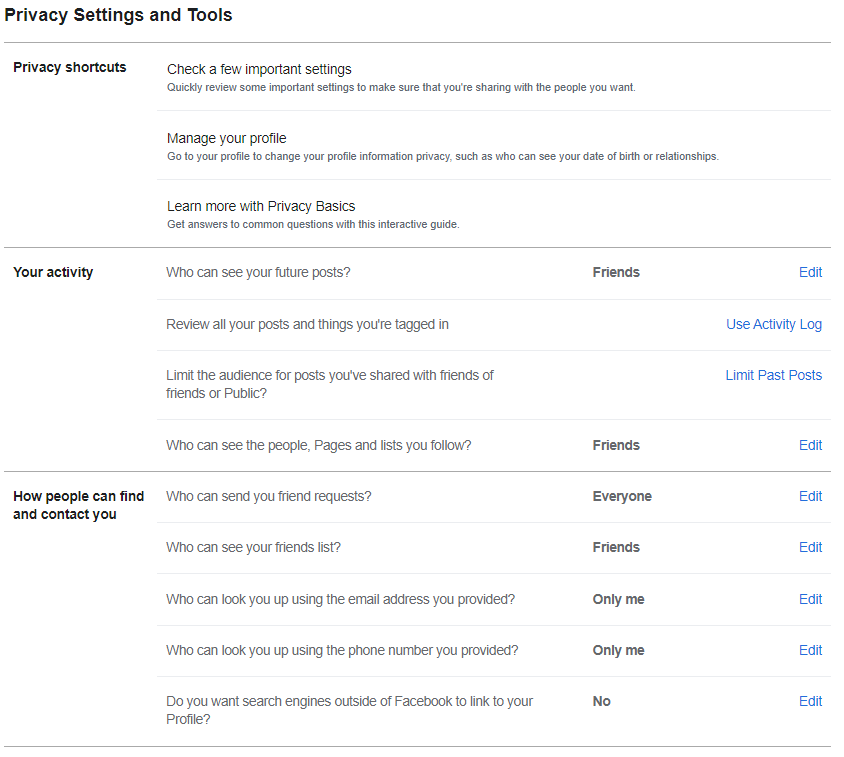Click 'Review all your posts and things you're tagged in'
The height and width of the screenshot is (757, 844).
tap(307, 324)
